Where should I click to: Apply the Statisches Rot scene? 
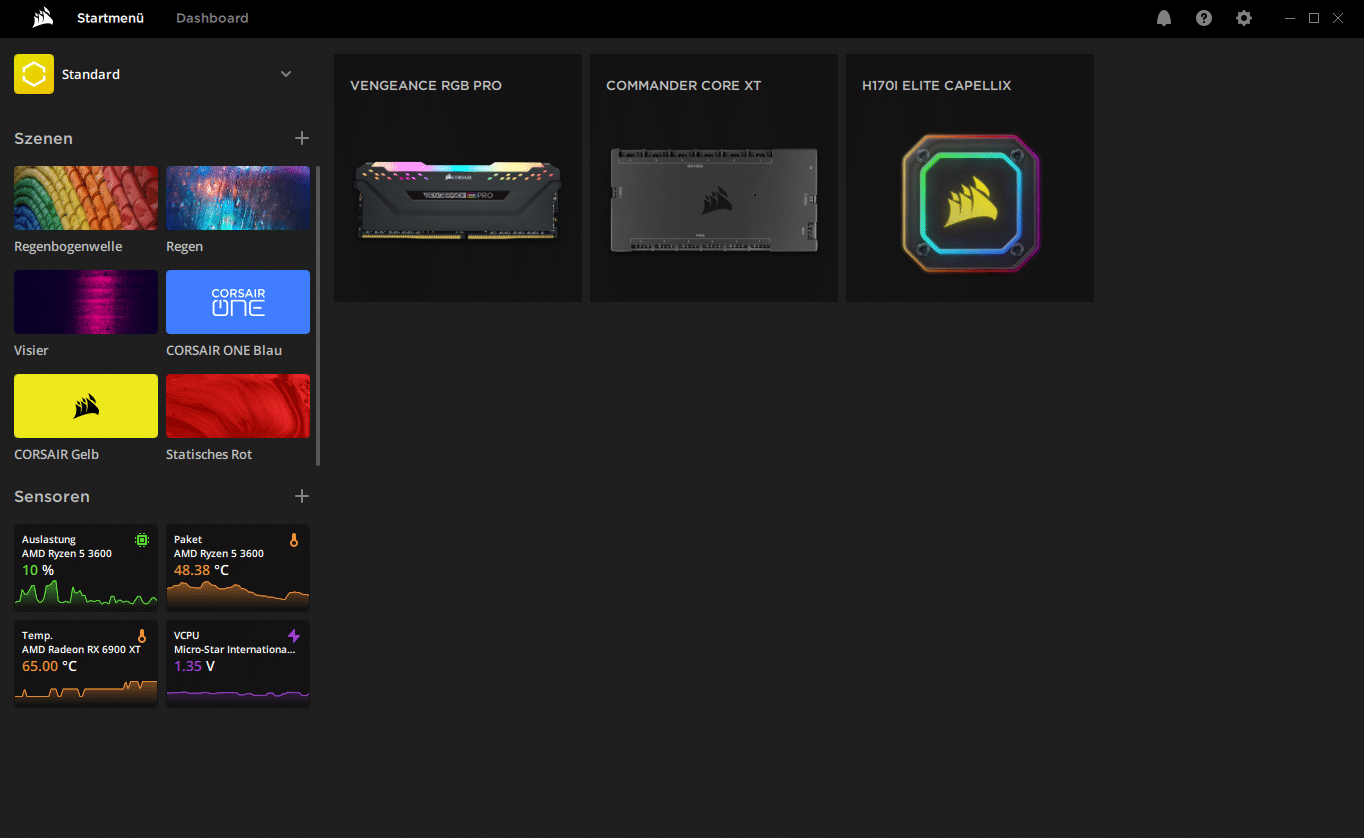pos(238,406)
